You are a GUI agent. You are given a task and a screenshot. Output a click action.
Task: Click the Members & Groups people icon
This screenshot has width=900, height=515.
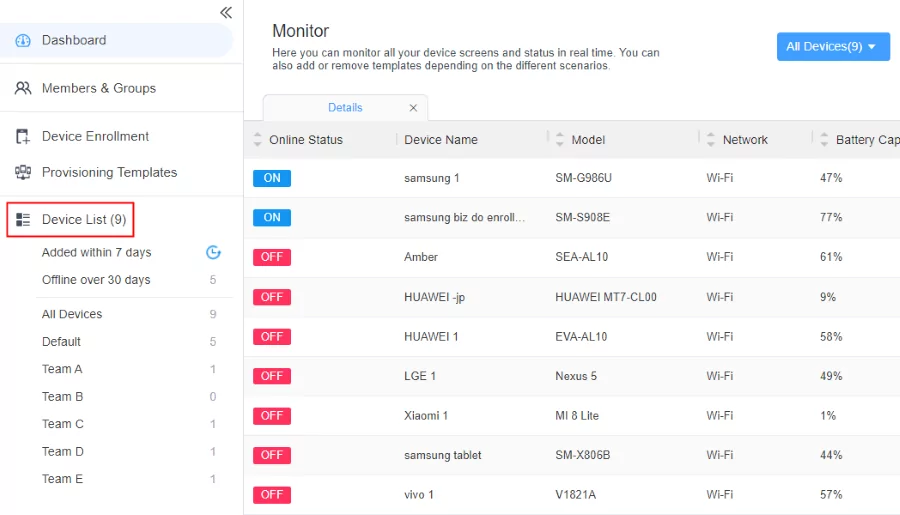point(23,88)
